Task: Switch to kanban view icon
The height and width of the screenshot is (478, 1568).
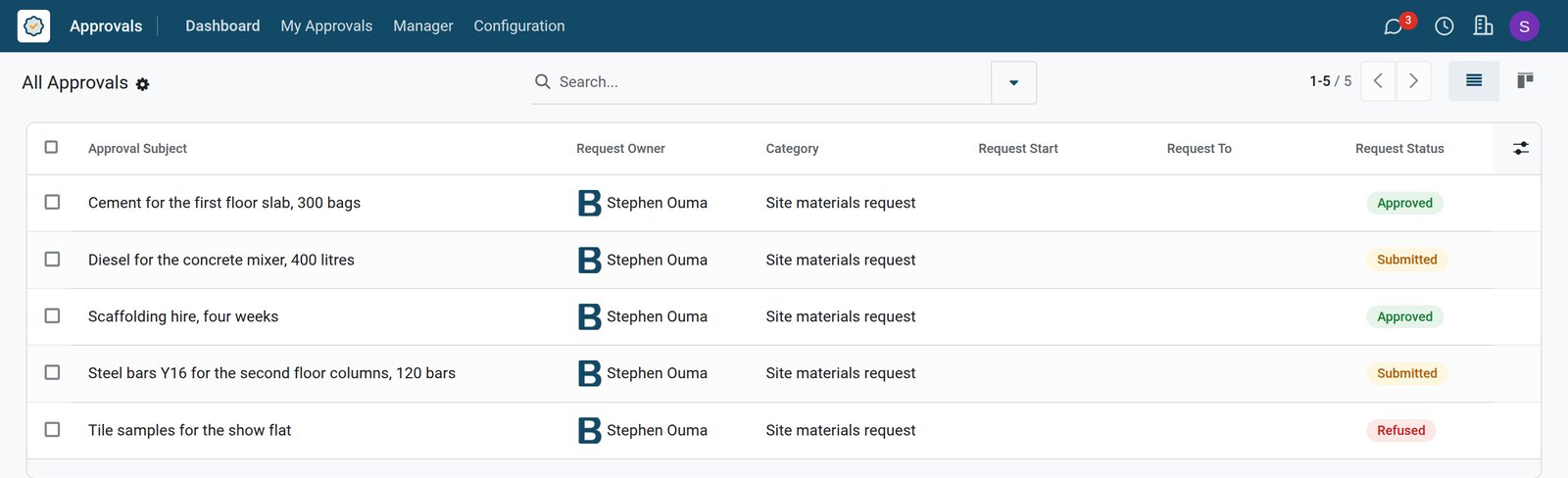Action: click(1525, 81)
